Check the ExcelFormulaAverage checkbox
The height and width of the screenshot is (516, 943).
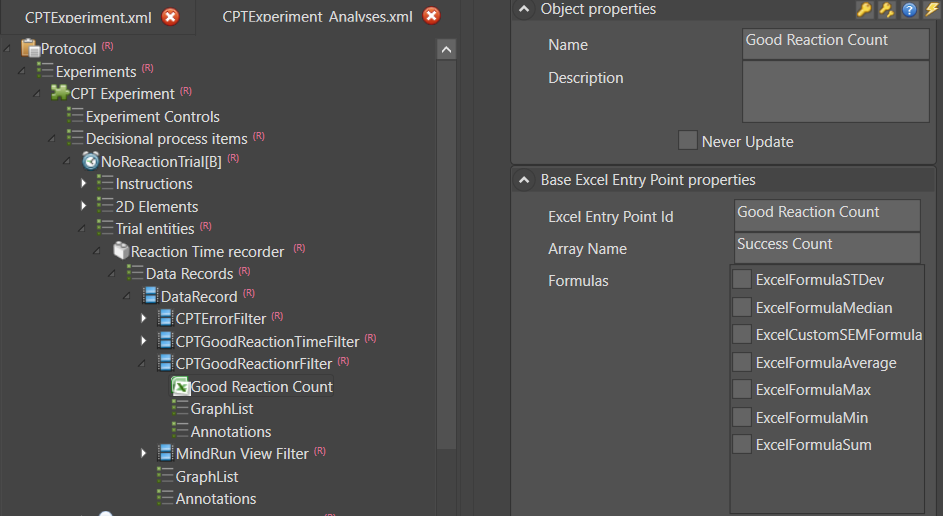742,362
